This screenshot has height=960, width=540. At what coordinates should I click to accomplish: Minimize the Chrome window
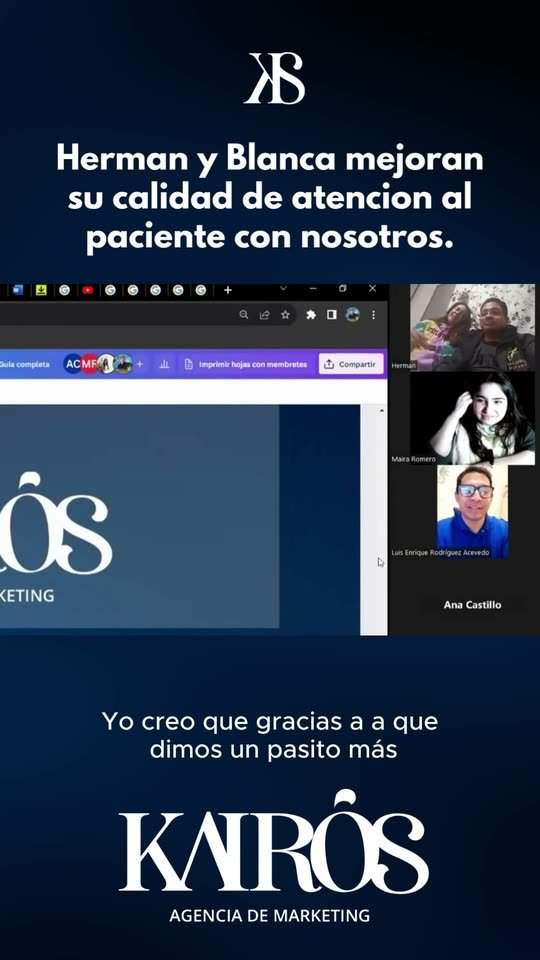[x=313, y=289]
